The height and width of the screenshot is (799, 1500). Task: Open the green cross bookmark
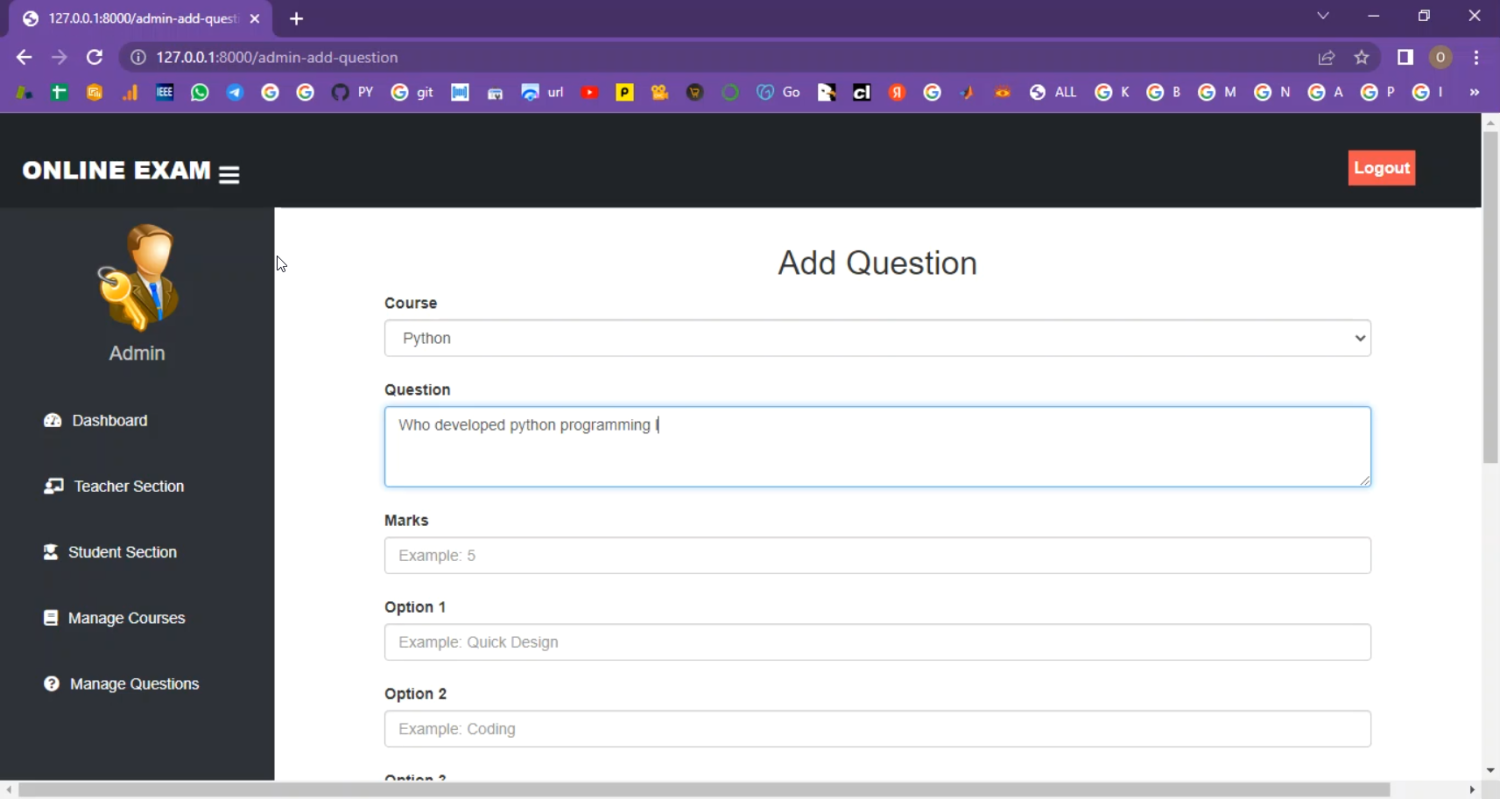point(59,92)
